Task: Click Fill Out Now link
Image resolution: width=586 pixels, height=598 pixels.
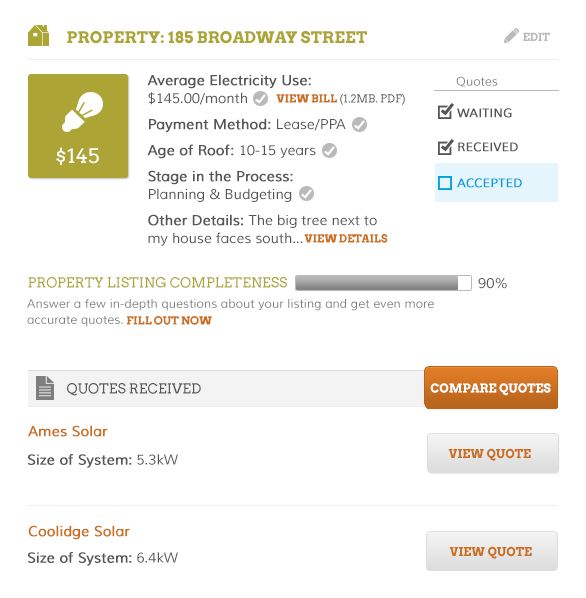Action: click(x=169, y=320)
